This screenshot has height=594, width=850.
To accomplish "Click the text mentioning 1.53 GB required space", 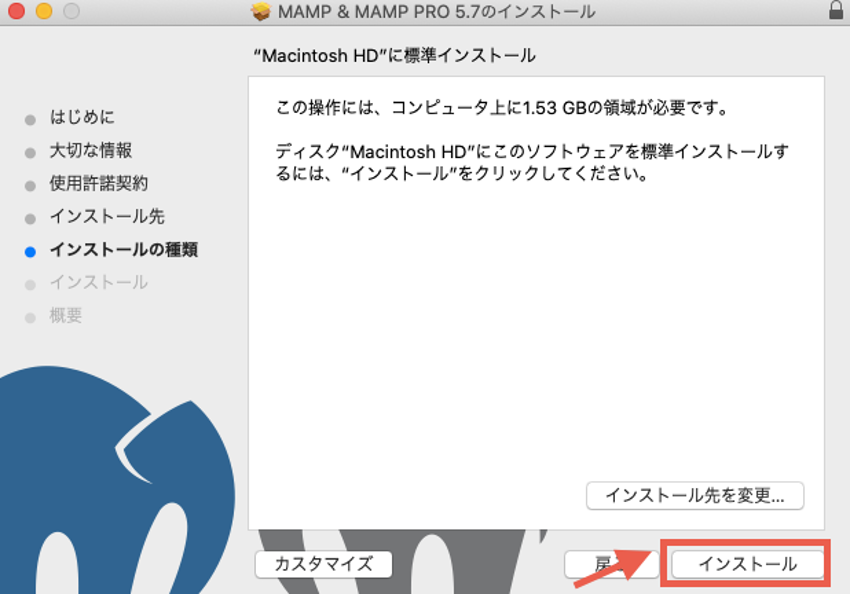I will click(x=500, y=107).
